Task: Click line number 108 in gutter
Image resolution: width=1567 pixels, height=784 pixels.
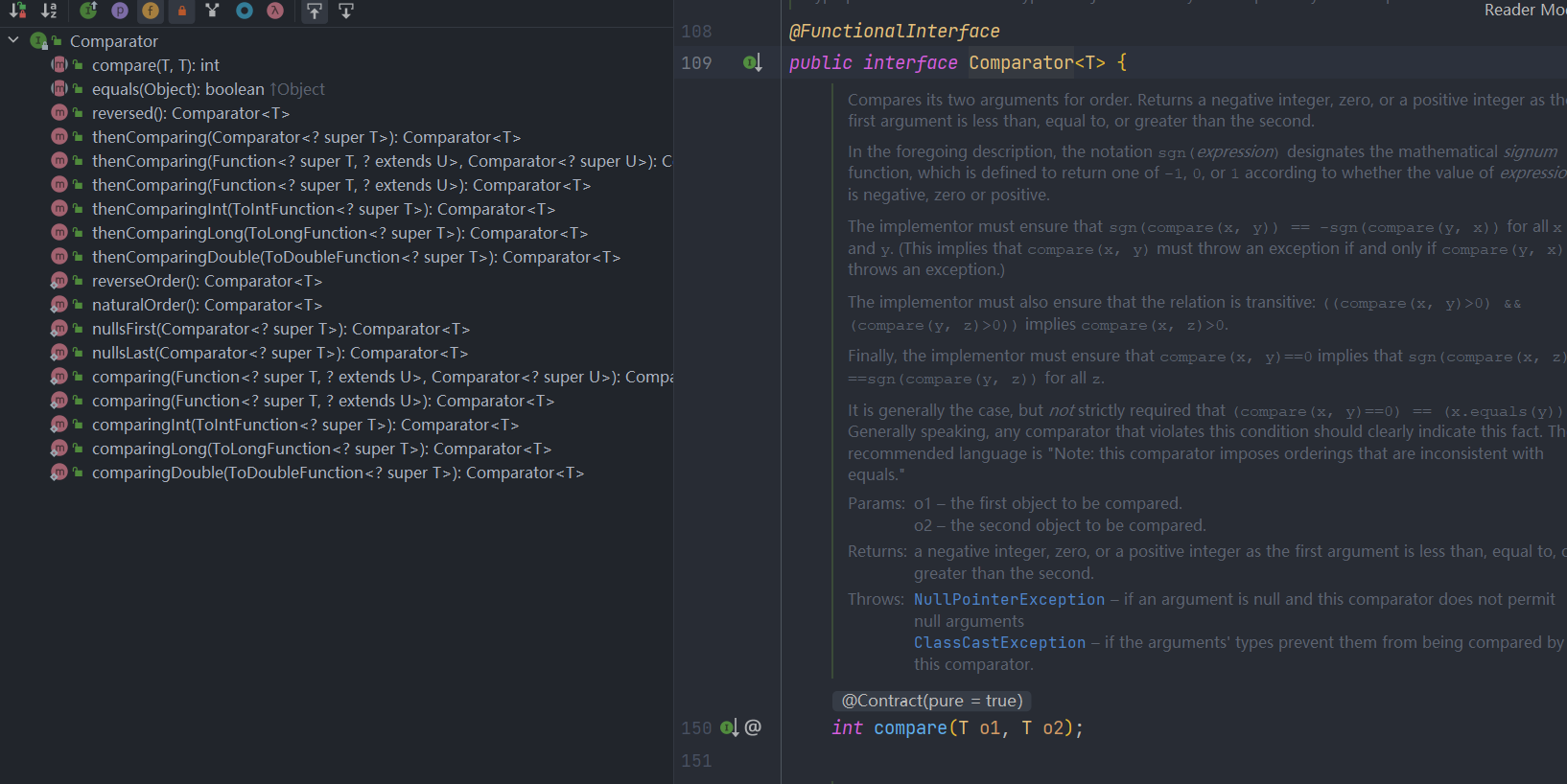Action: point(696,32)
